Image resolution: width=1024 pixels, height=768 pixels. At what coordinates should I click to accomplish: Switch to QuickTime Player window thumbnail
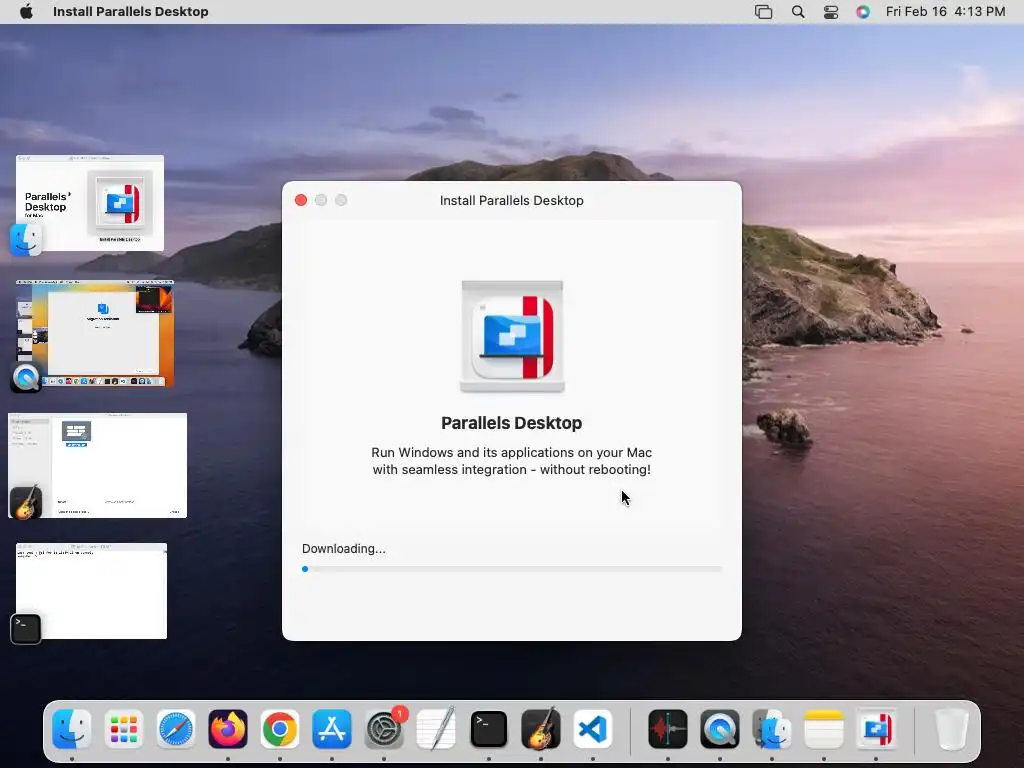coord(95,334)
